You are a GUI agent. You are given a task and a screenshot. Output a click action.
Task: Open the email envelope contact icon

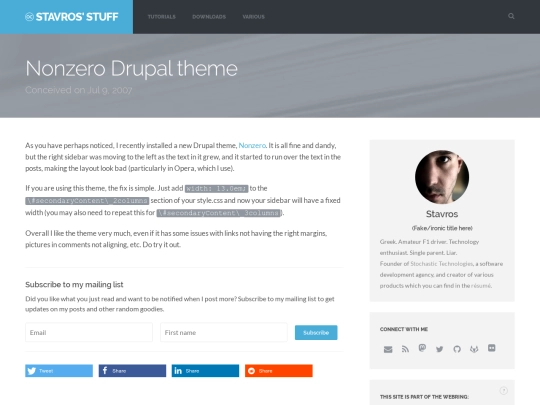click(x=388, y=349)
